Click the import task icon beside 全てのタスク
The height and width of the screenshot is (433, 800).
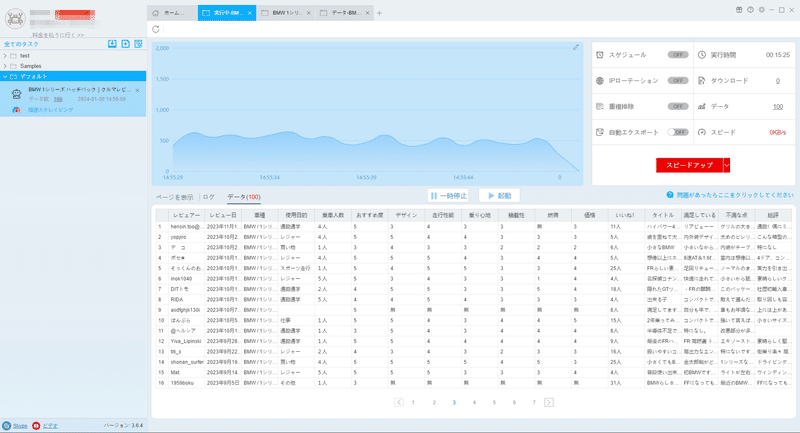pos(112,44)
